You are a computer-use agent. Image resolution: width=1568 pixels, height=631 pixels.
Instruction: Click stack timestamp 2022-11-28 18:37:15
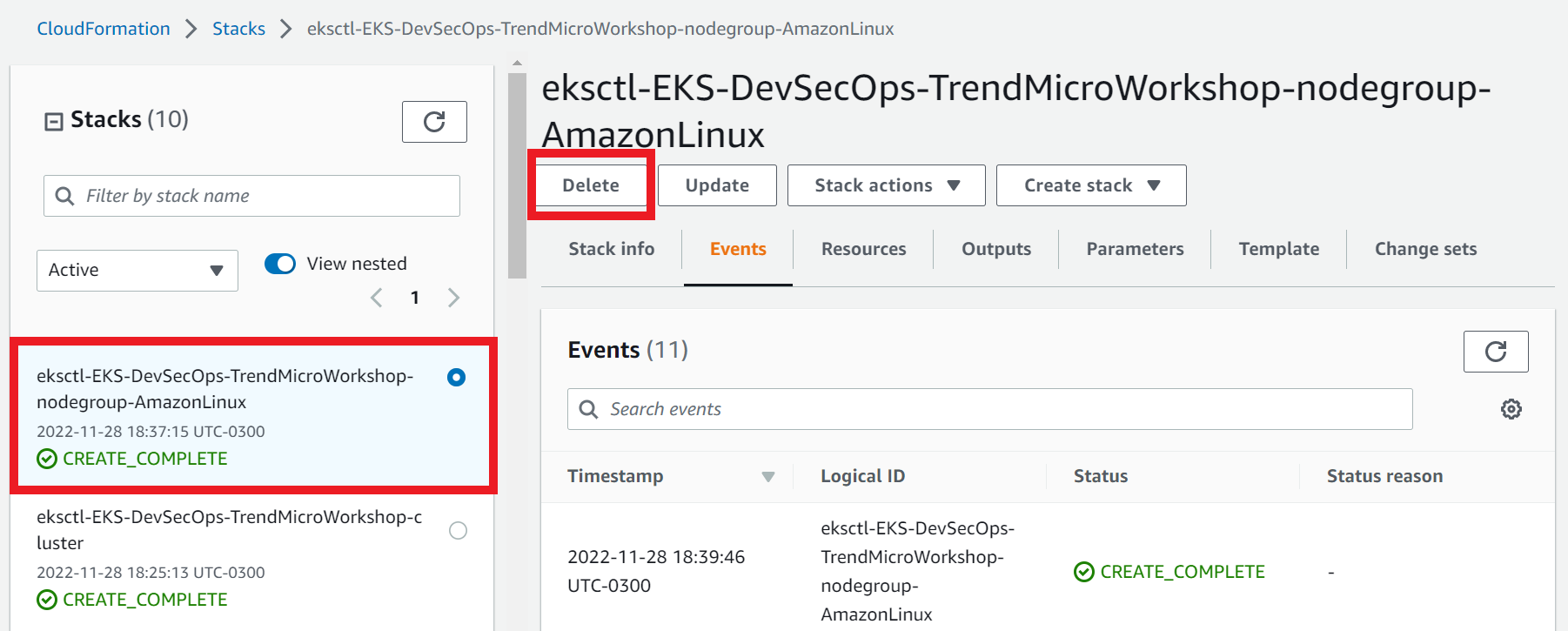(151, 432)
